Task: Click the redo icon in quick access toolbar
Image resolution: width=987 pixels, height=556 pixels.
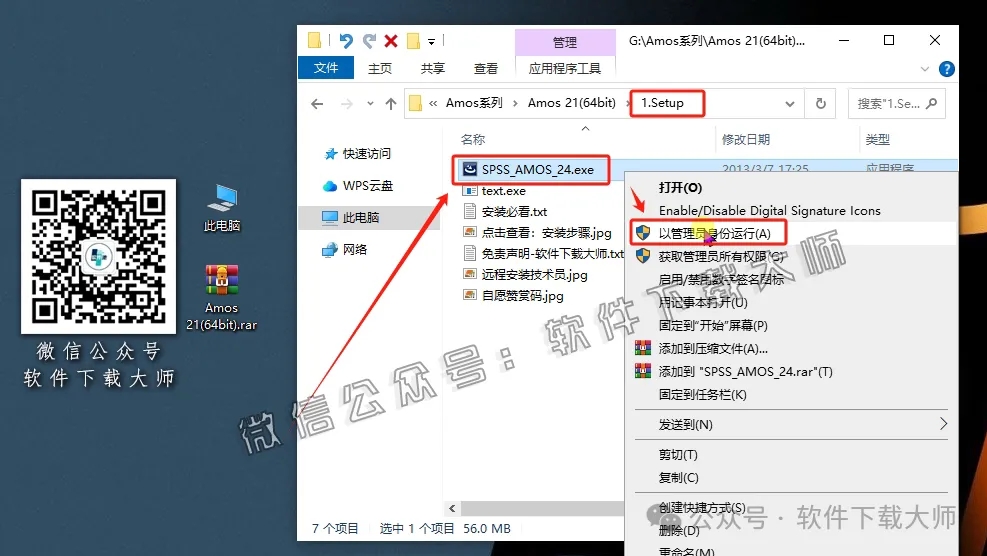Action: click(x=369, y=42)
